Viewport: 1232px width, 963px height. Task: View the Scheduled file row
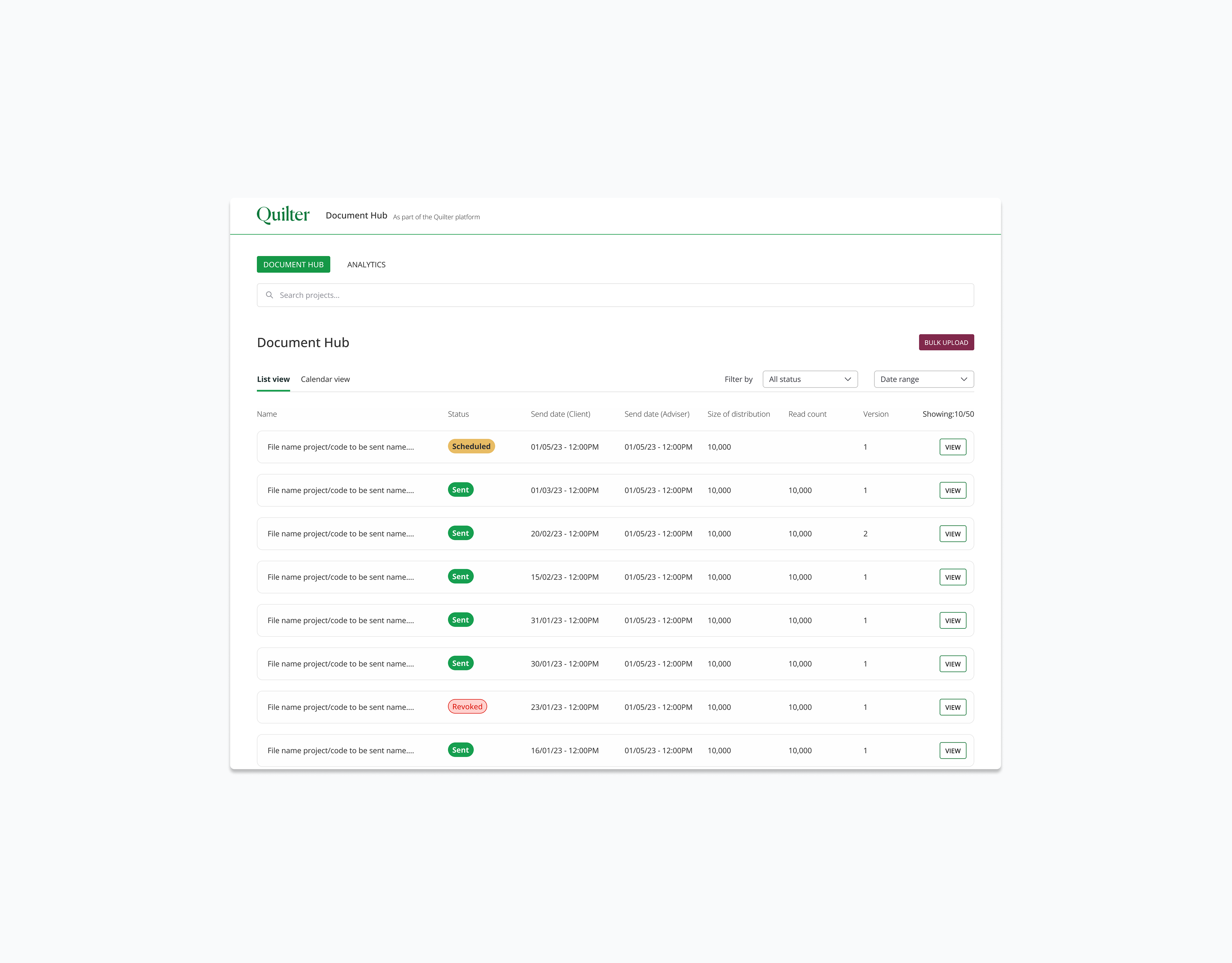(952, 447)
